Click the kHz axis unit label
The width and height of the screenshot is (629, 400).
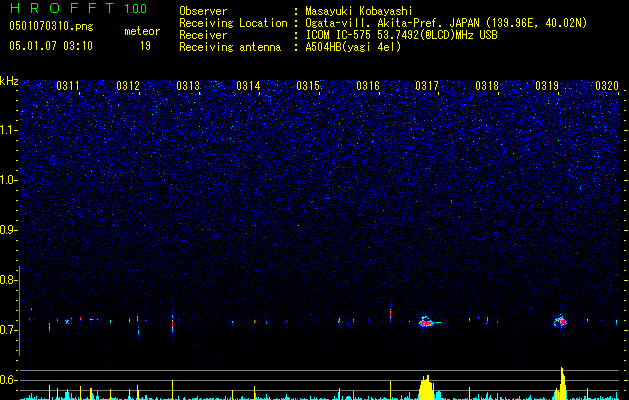[9, 81]
